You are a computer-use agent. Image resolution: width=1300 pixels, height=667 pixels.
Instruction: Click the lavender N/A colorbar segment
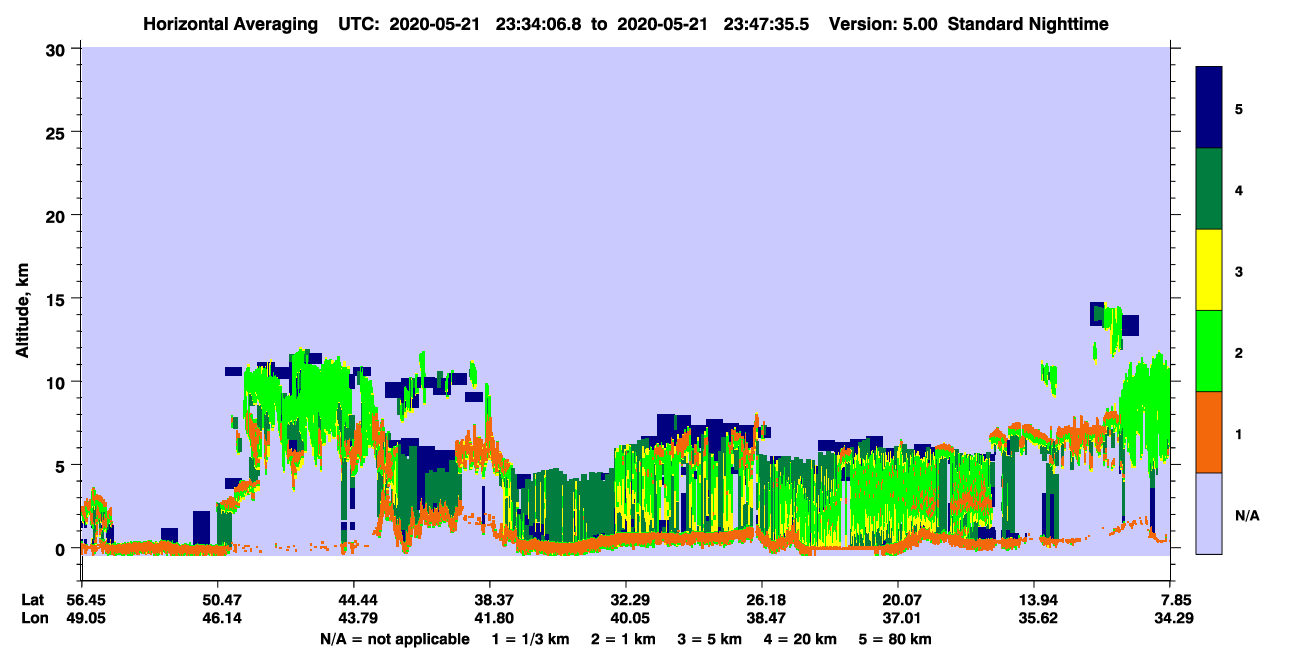click(x=1209, y=512)
